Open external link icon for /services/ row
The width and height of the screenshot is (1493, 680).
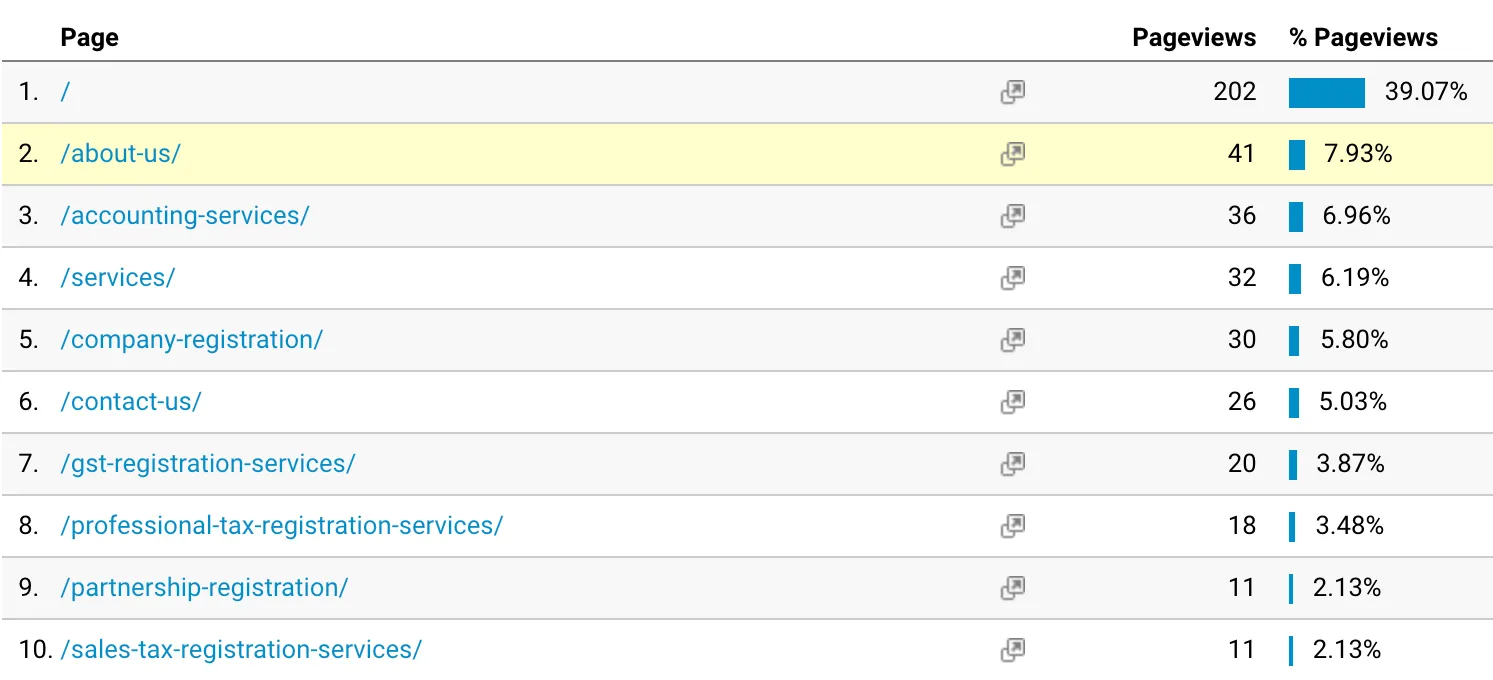[x=1013, y=278]
